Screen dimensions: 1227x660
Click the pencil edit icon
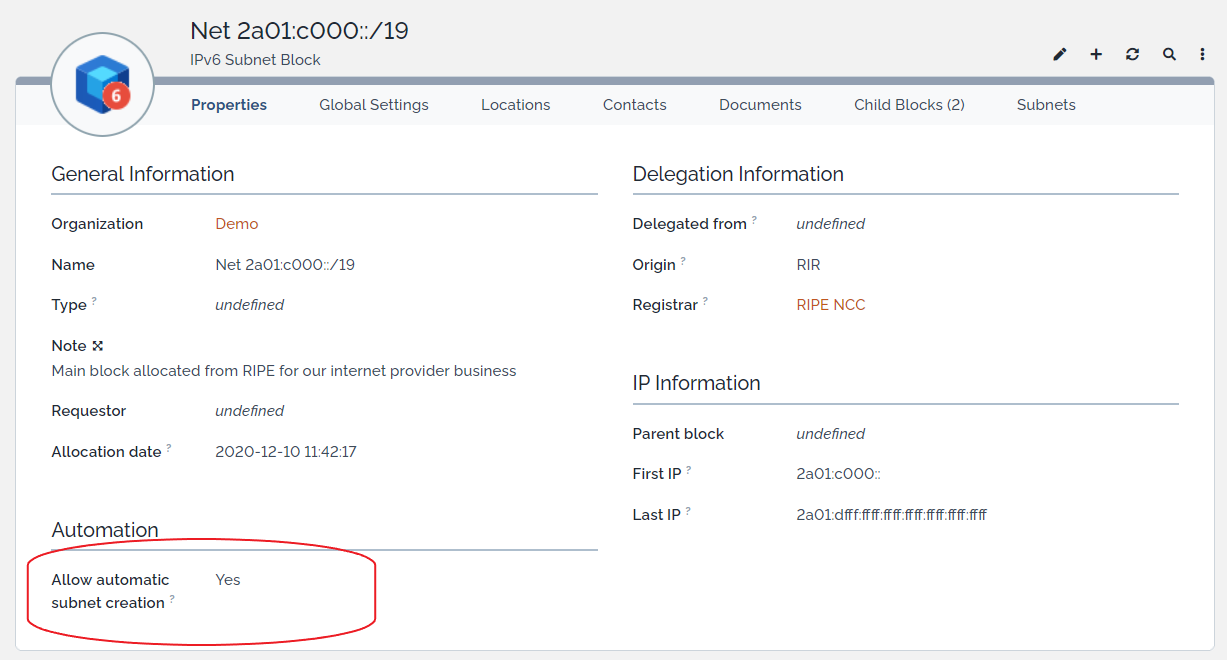[1060, 54]
